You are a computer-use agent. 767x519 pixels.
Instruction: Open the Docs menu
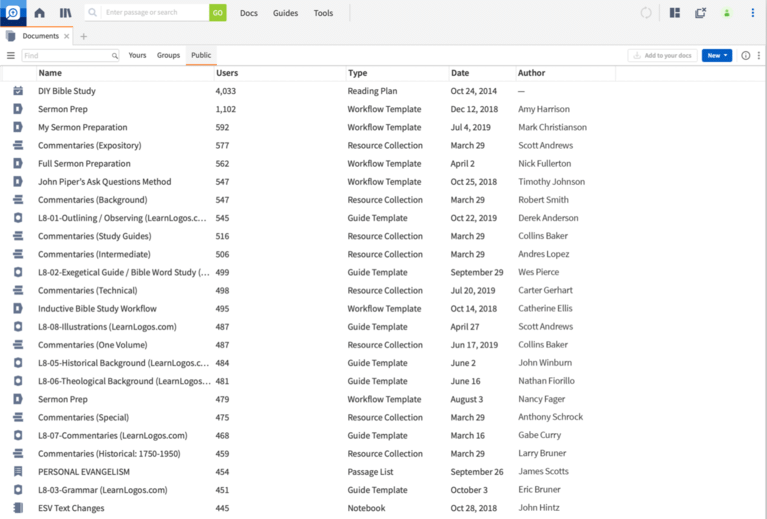[x=248, y=13]
